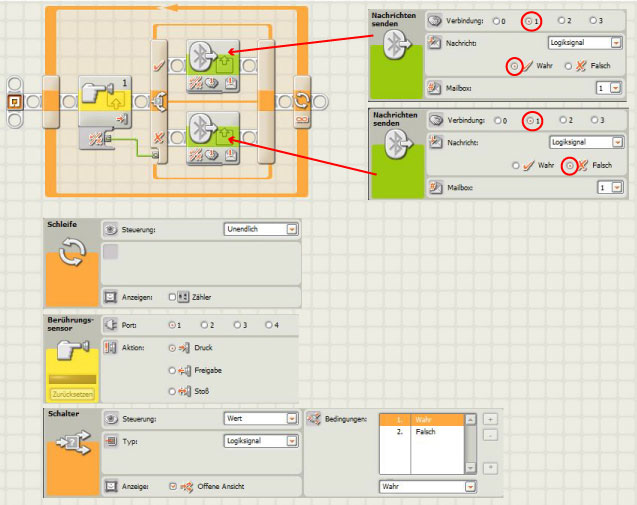
Task: Click the Schalter panel switch icon
Action: (x=71, y=446)
